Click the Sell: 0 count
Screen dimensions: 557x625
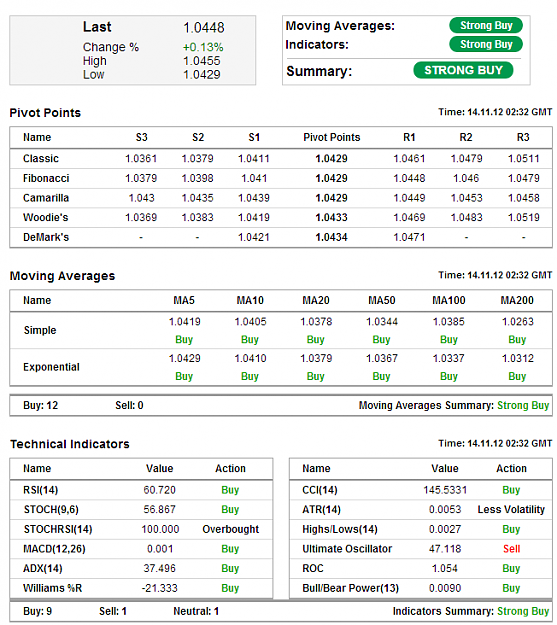(129, 406)
